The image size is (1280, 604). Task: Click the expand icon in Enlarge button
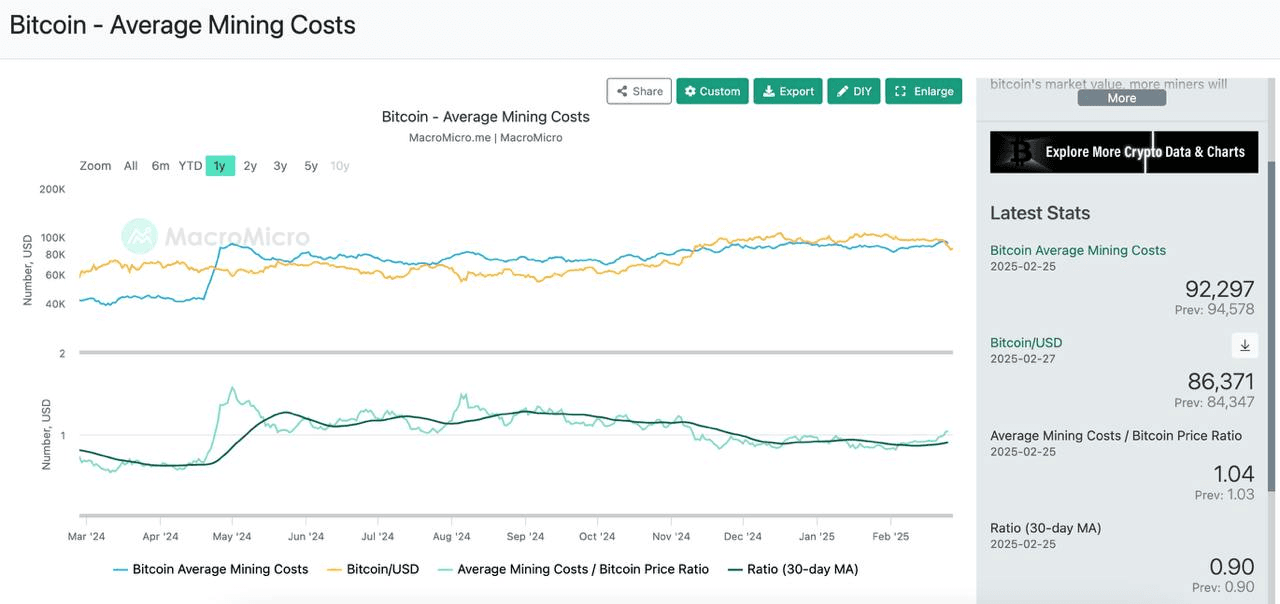[x=900, y=91]
